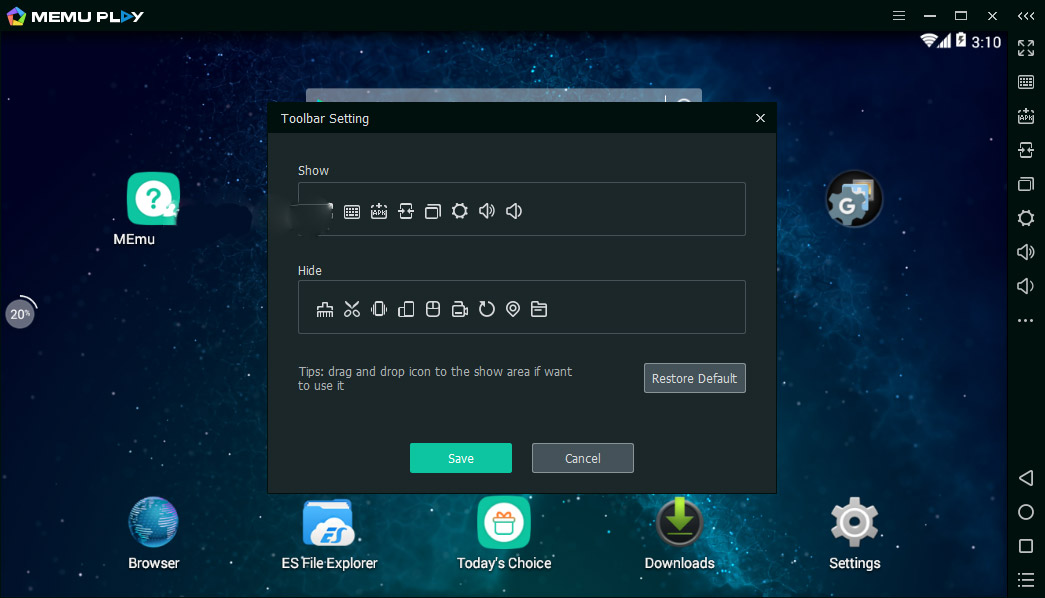The image size is (1045, 598).
Task: Select the gear settings icon in Show area
Action: [459, 211]
